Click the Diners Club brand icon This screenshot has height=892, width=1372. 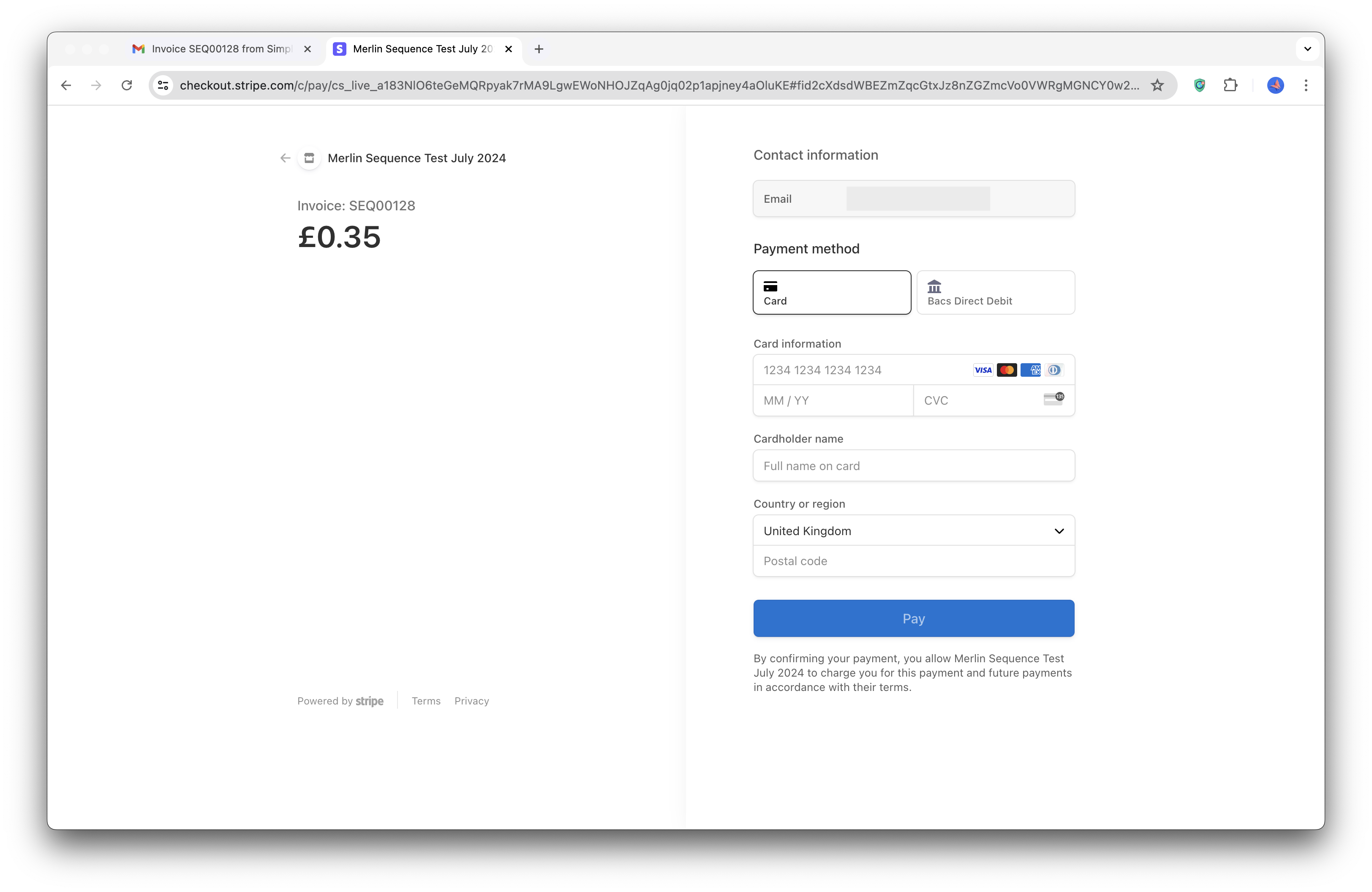tap(1054, 370)
